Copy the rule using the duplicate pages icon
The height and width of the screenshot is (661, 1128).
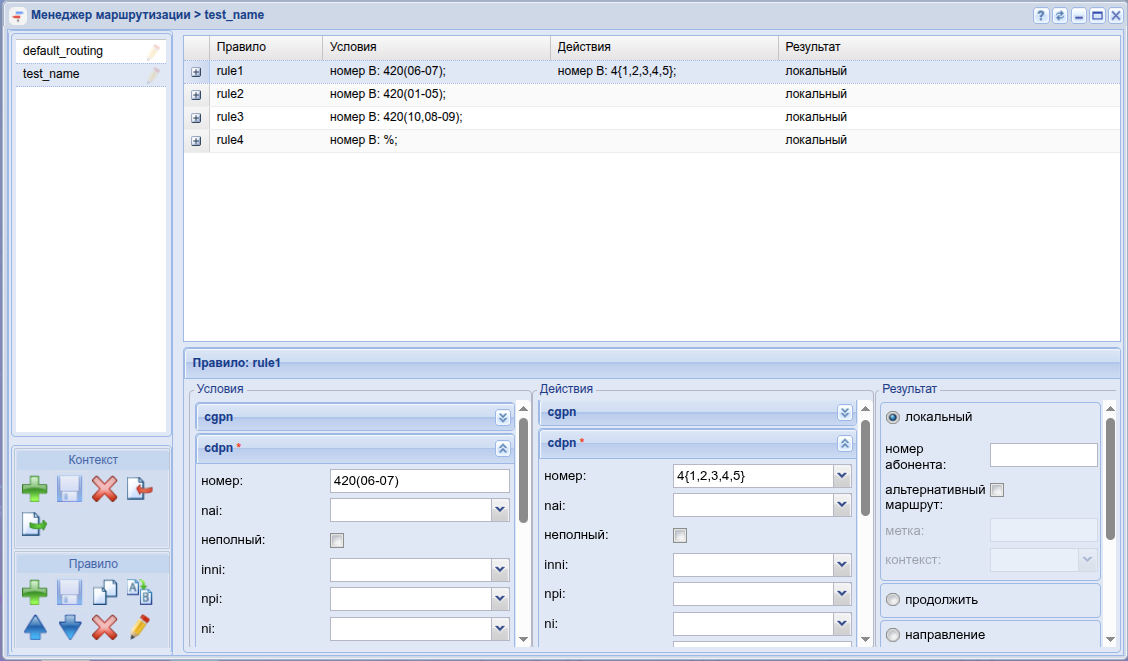coord(104,593)
